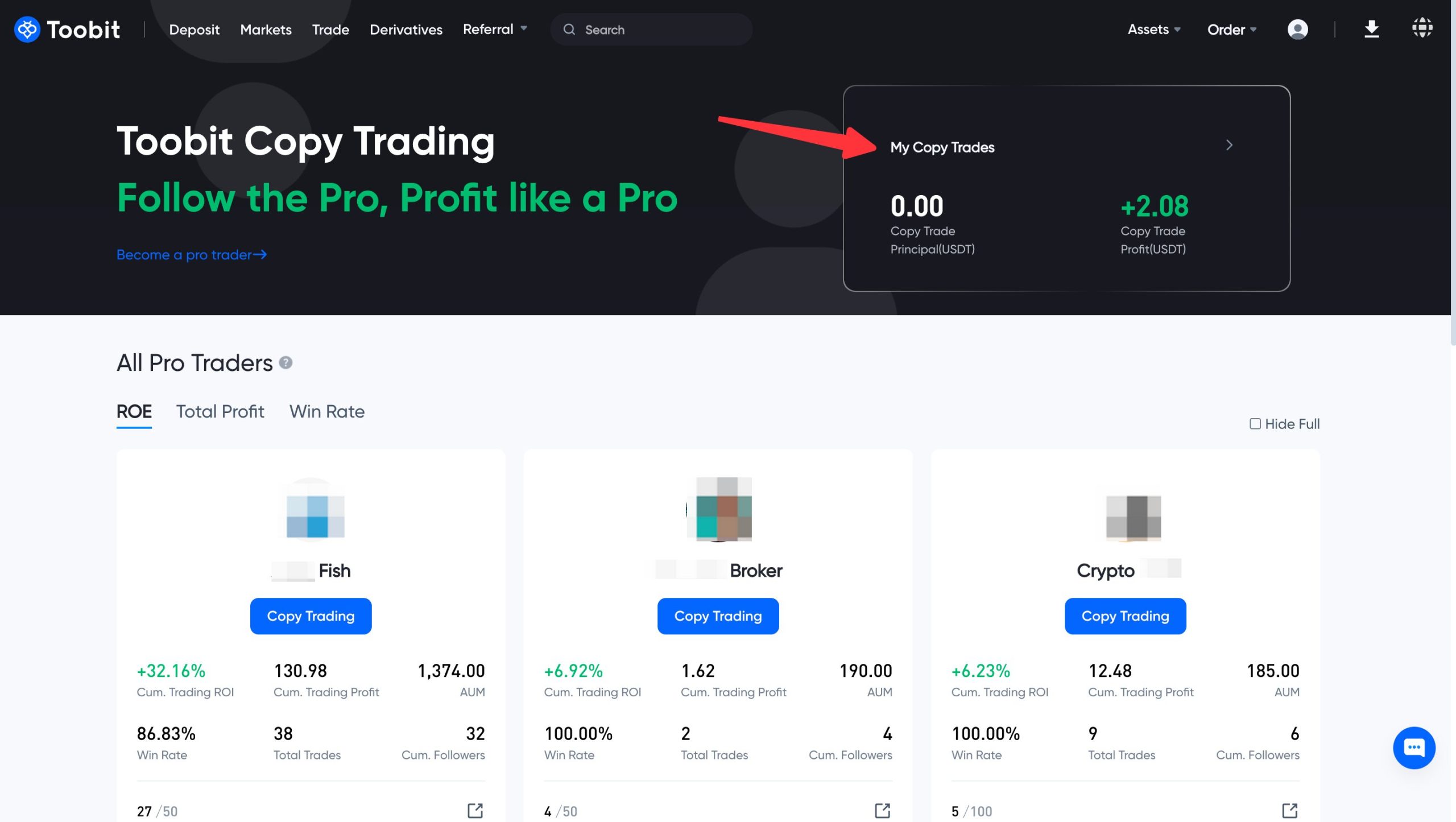Open the Become a pro trader link
Screen dimensions: 1456x822
[x=191, y=253]
